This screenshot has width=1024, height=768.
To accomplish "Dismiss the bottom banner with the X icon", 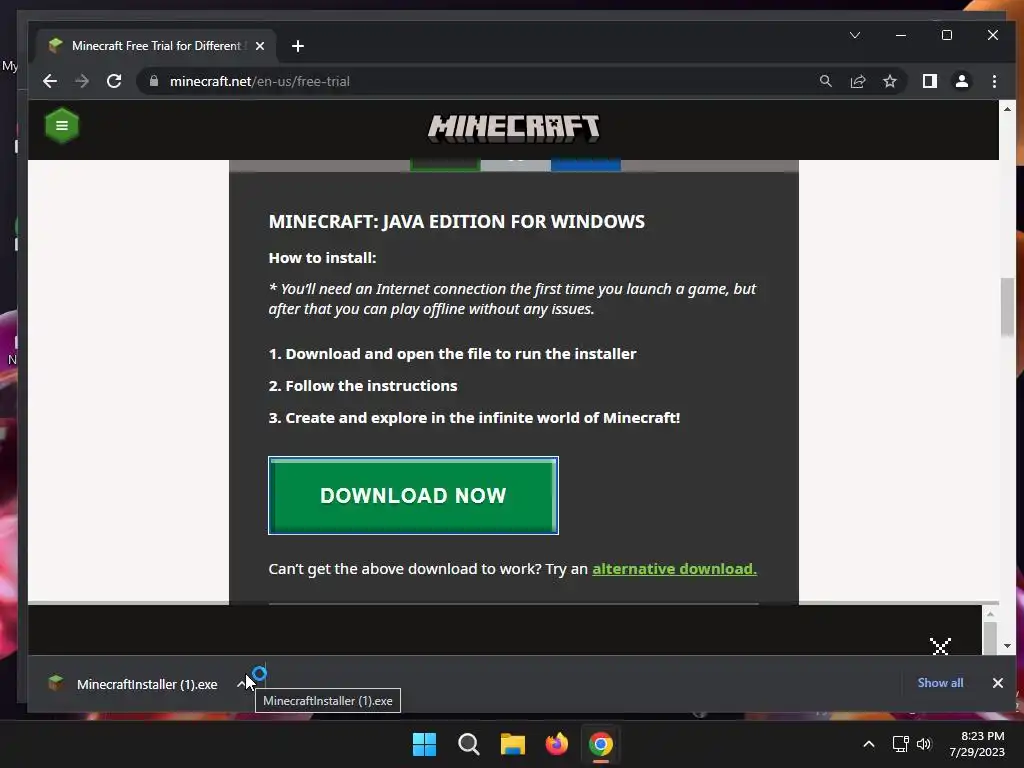I will pyautogui.click(x=940, y=647).
